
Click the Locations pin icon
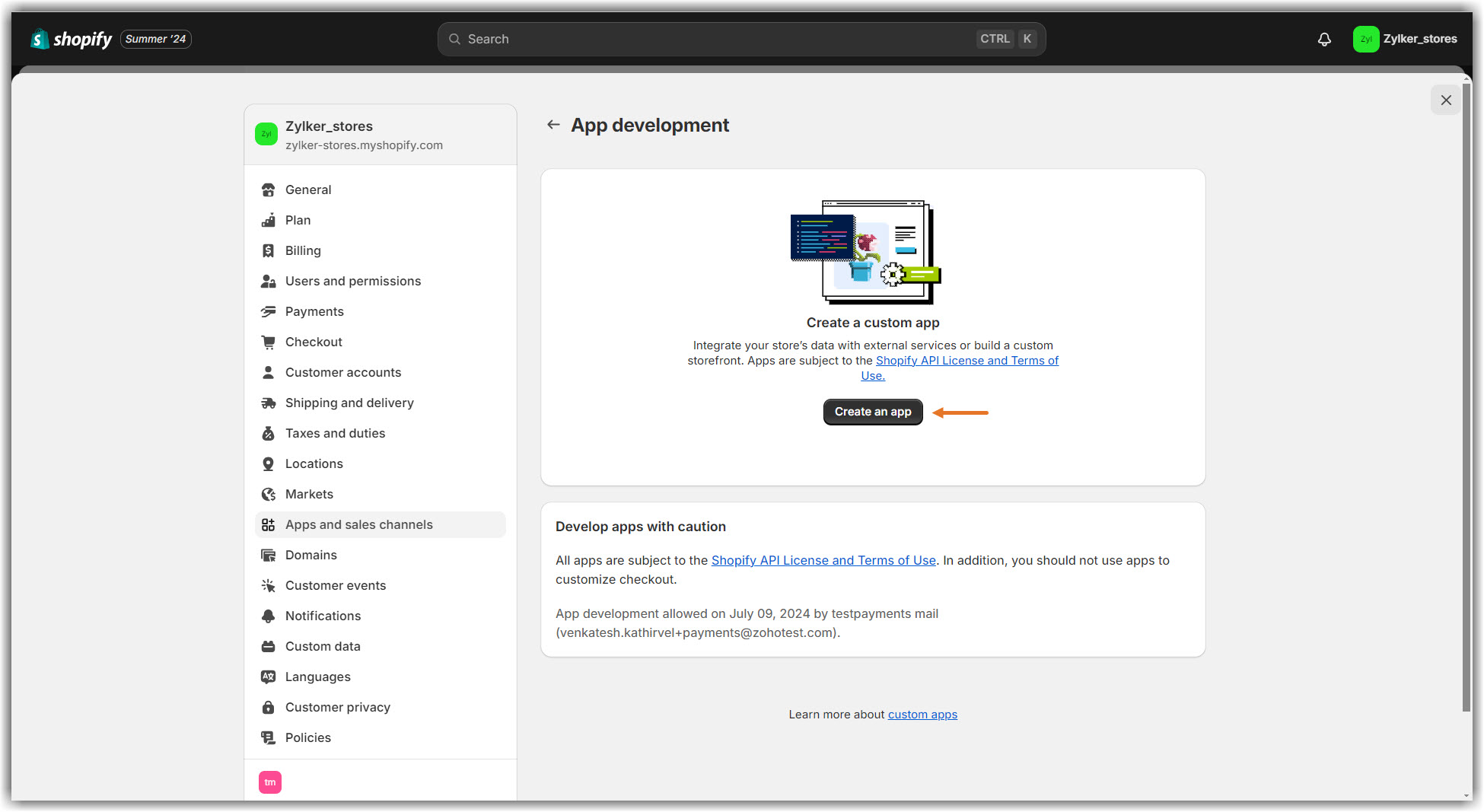click(x=268, y=463)
